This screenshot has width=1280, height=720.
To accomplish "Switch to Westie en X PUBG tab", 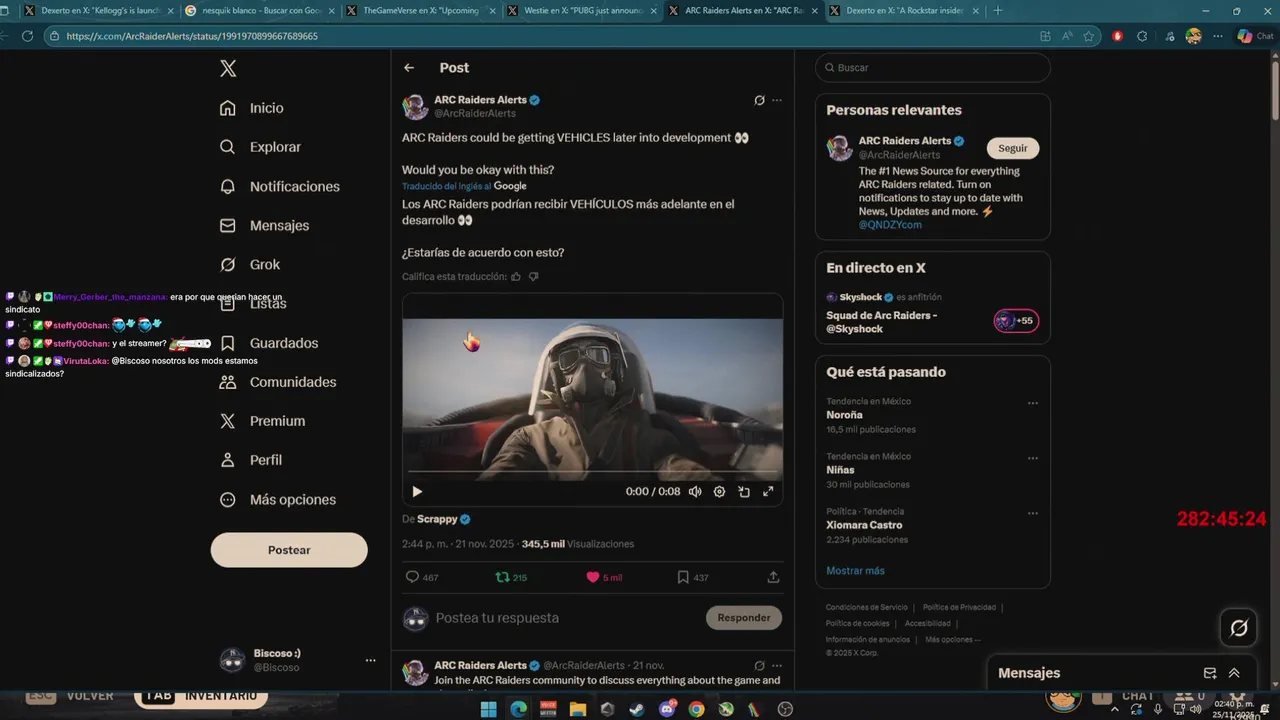I will click(582, 11).
